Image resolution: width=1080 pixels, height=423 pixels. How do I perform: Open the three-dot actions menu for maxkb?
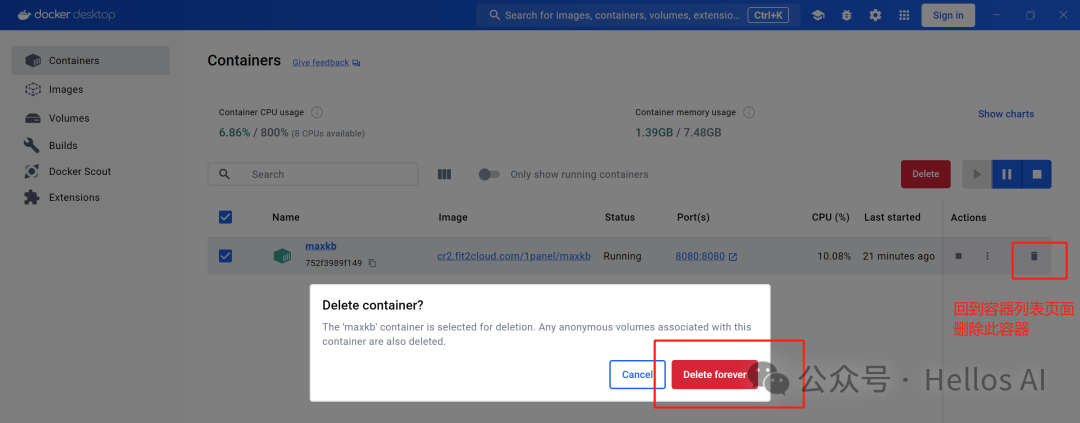(987, 256)
